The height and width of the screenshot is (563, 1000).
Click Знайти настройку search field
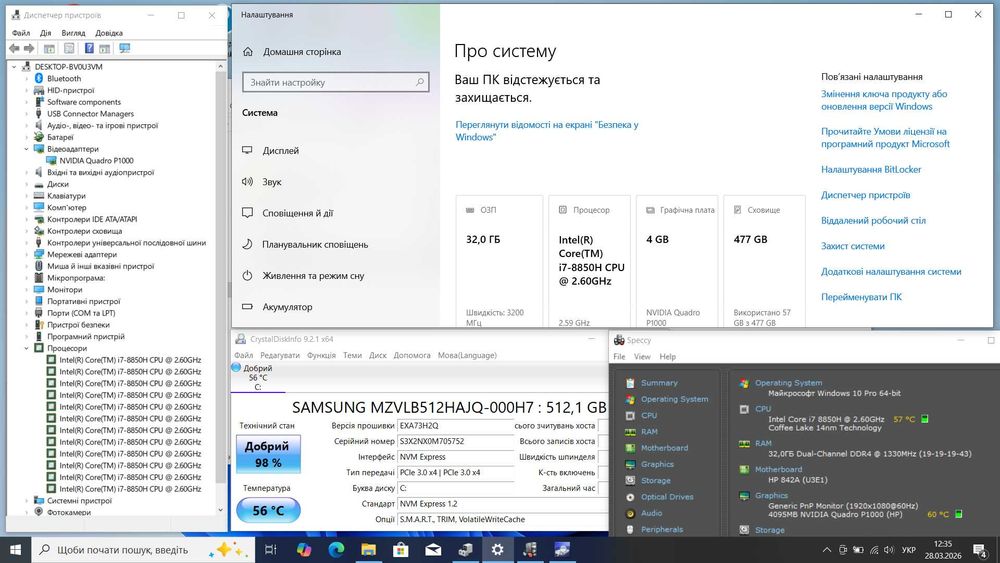coord(335,82)
